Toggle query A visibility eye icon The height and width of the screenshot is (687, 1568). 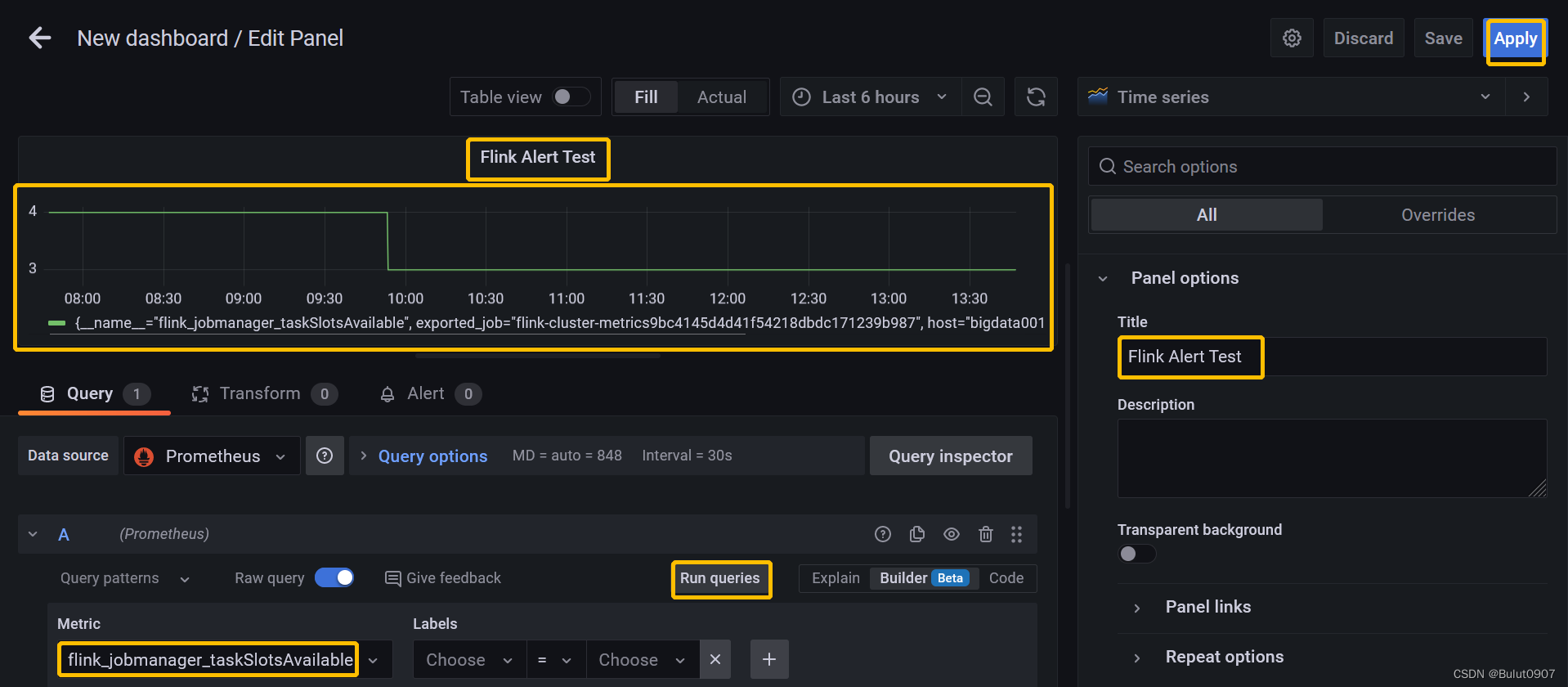point(952,534)
